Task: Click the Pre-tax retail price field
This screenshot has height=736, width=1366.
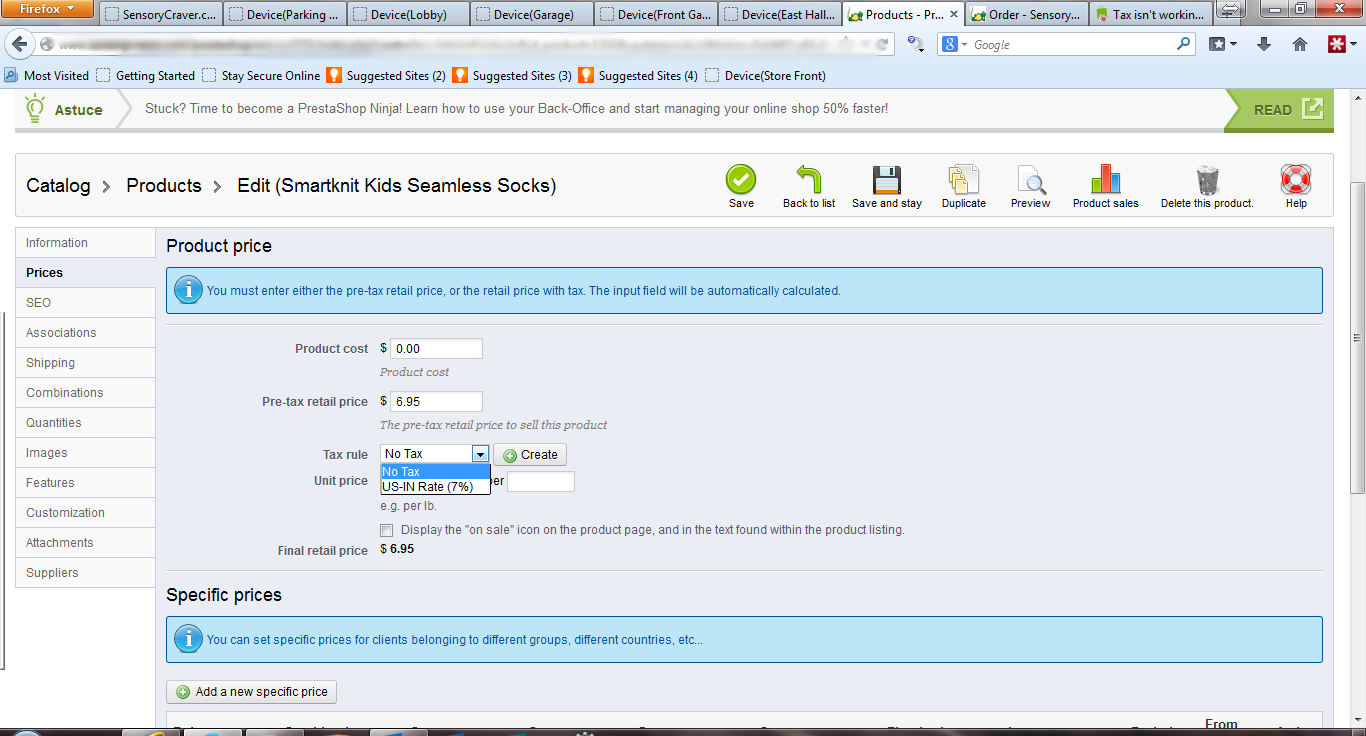Action: coord(436,402)
